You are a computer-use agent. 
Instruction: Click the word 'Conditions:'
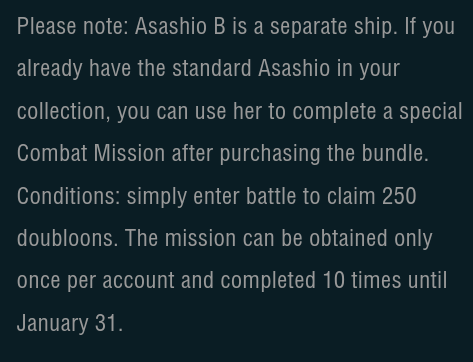(x=69, y=196)
